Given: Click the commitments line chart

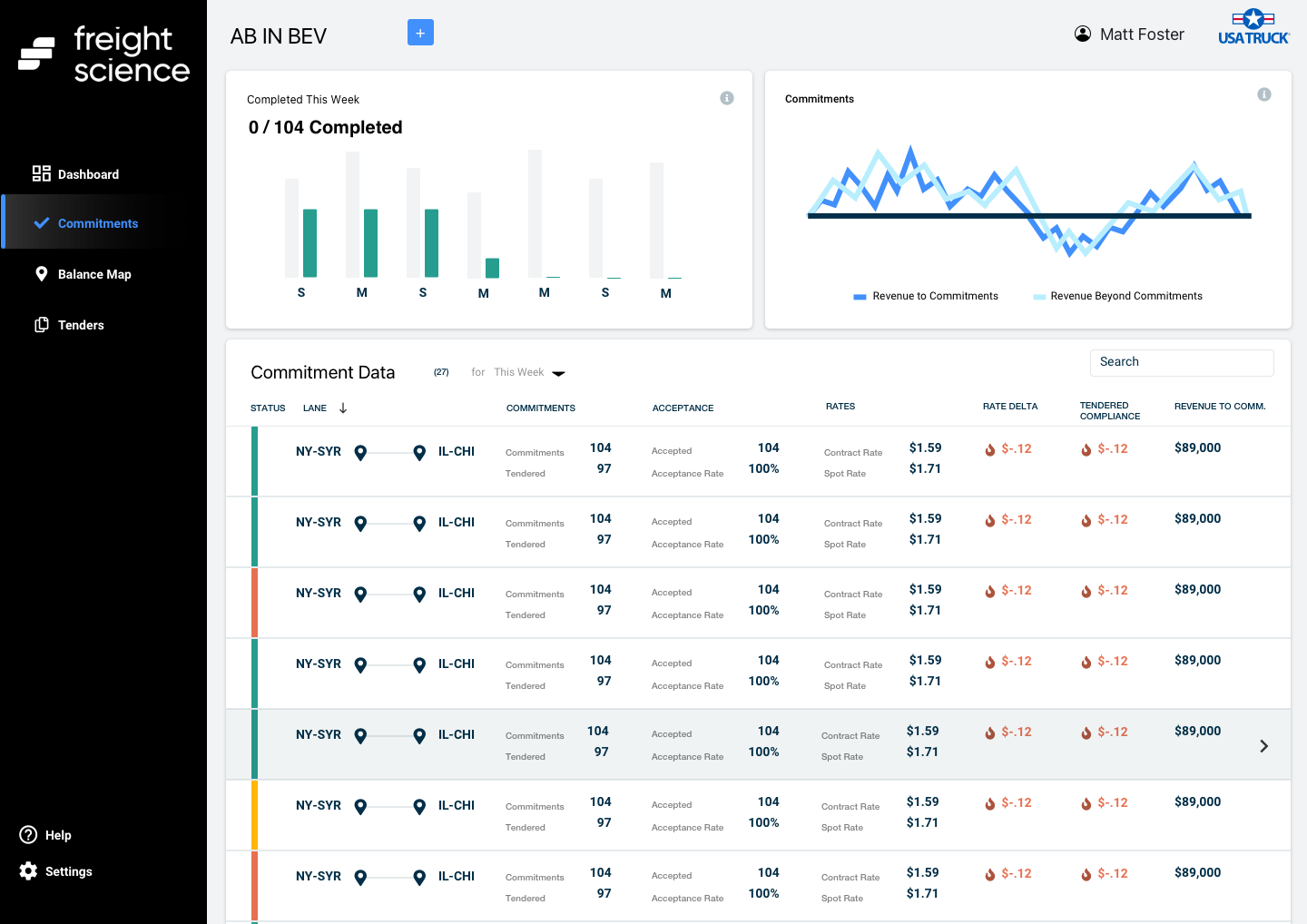Looking at the screenshot, I should [1029, 202].
